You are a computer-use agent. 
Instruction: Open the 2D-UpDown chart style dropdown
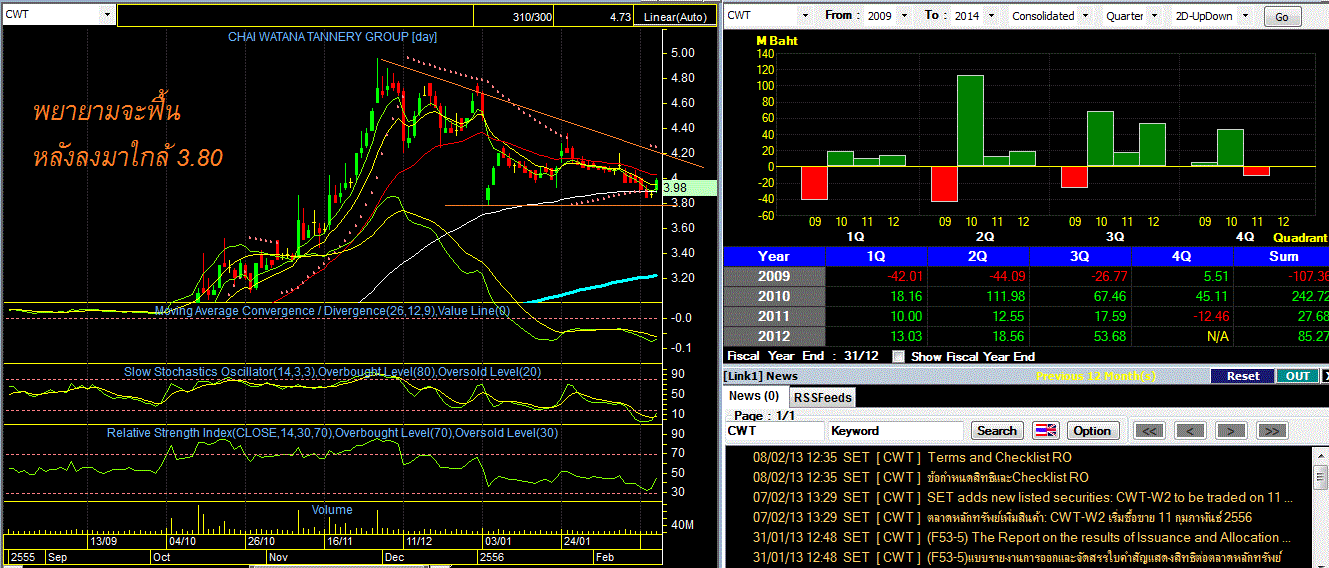point(1247,16)
